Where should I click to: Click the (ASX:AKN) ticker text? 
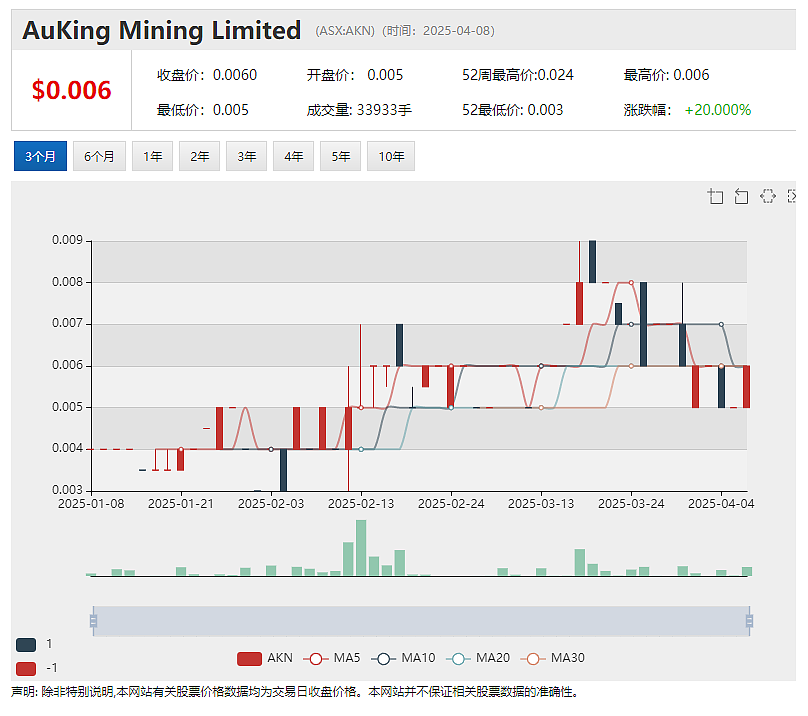click(x=345, y=31)
